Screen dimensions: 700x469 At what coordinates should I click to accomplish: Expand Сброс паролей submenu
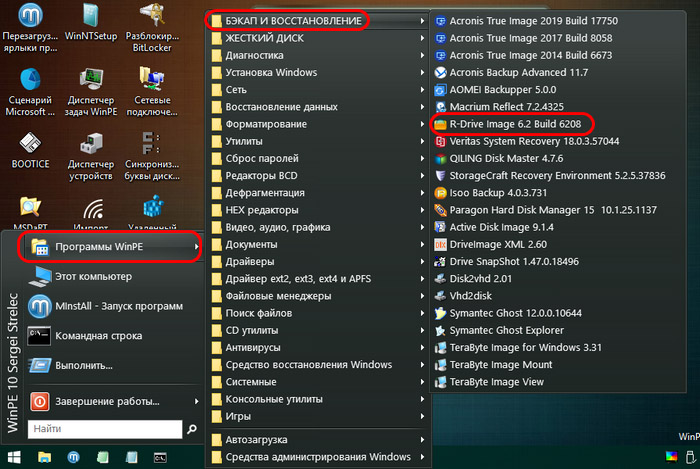tap(318, 158)
